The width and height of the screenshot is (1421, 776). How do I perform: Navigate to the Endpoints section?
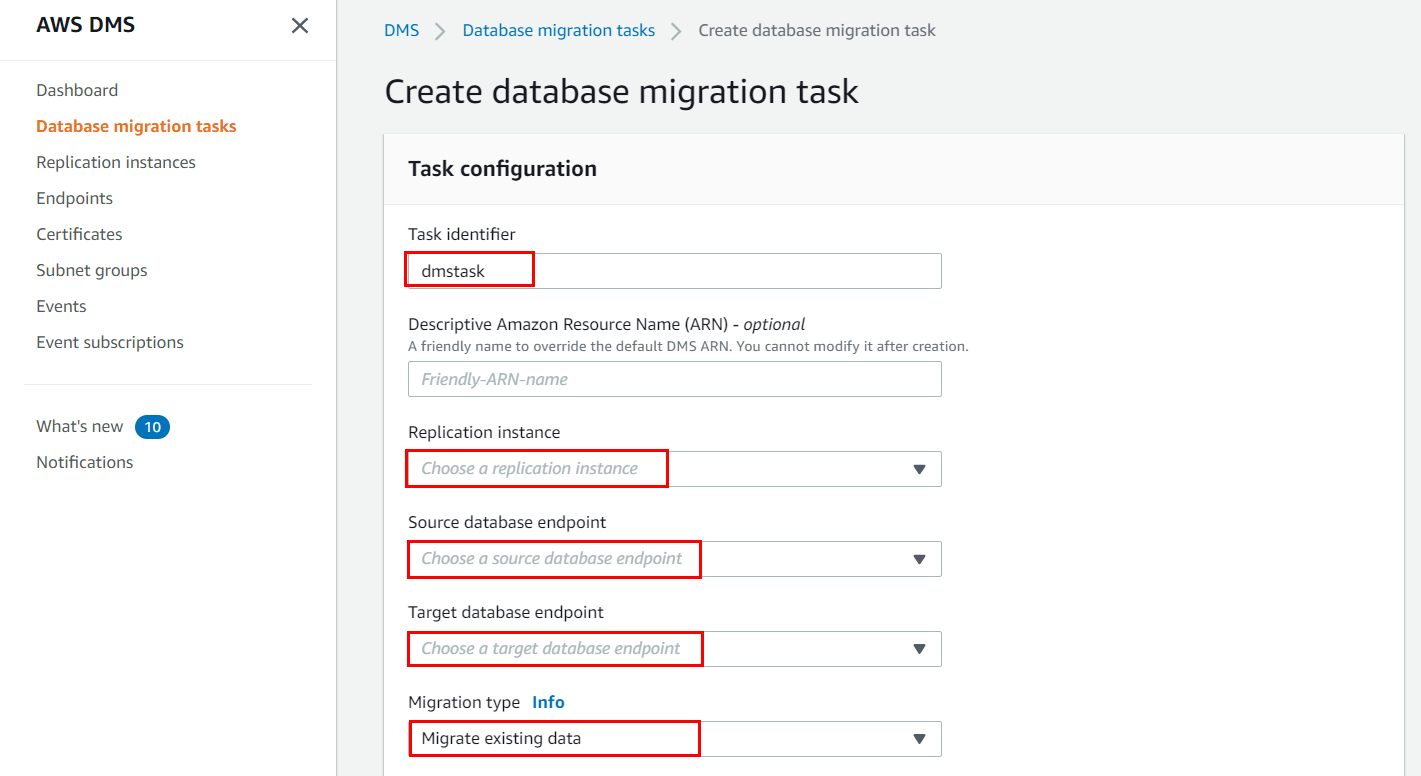click(x=74, y=197)
